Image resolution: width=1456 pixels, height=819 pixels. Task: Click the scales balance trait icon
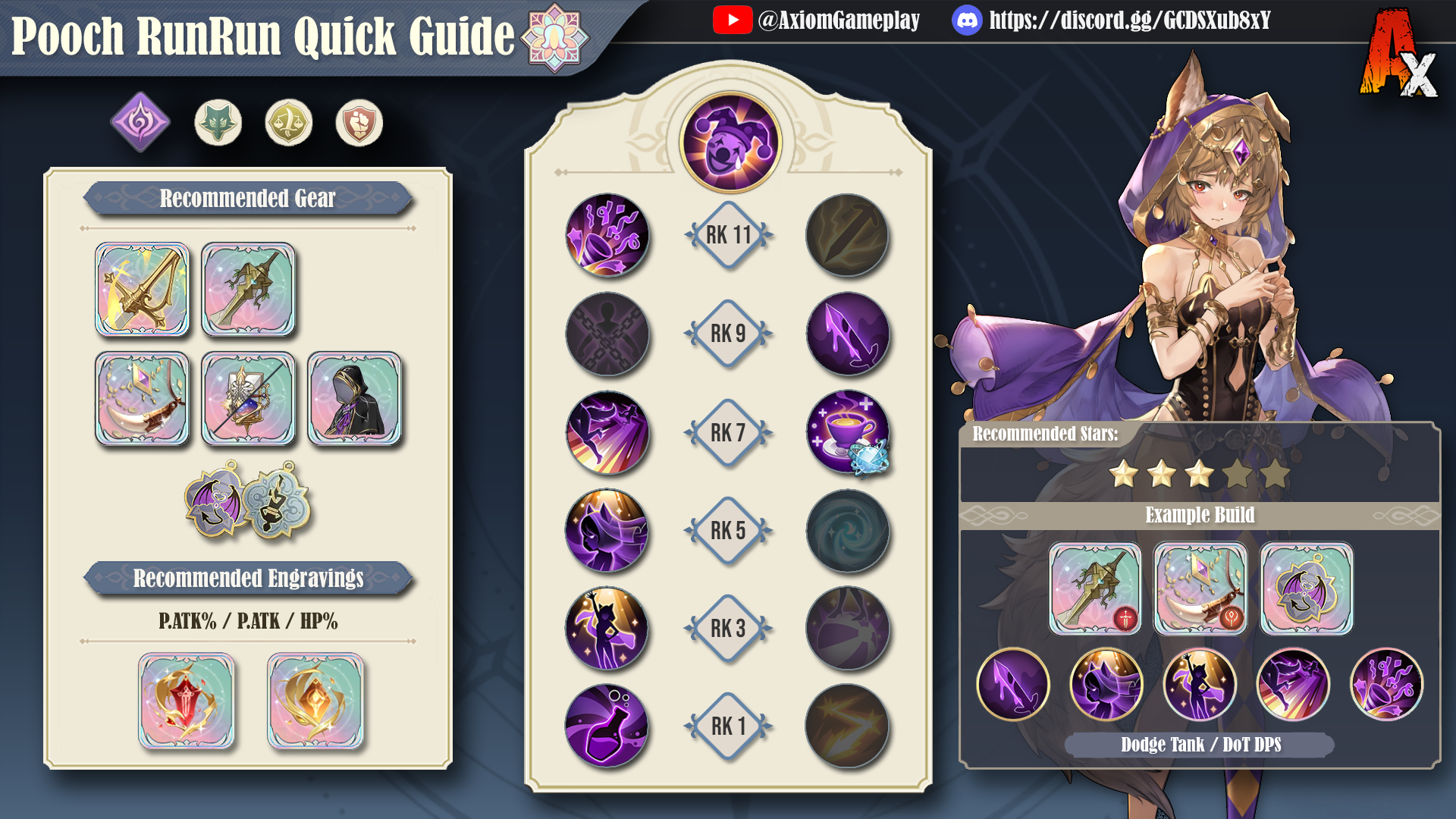[288, 122]
